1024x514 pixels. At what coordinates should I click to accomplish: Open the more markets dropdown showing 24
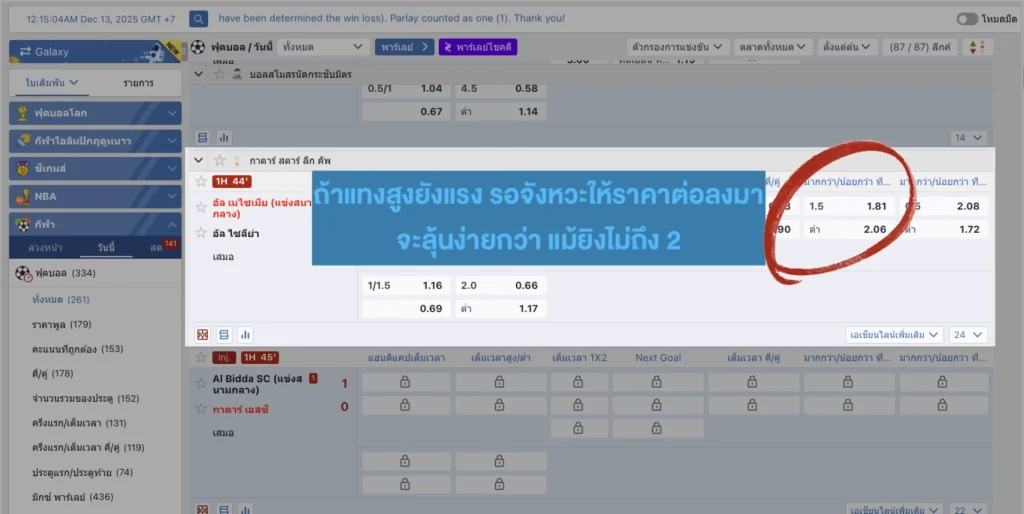click(x=968, y=335)
